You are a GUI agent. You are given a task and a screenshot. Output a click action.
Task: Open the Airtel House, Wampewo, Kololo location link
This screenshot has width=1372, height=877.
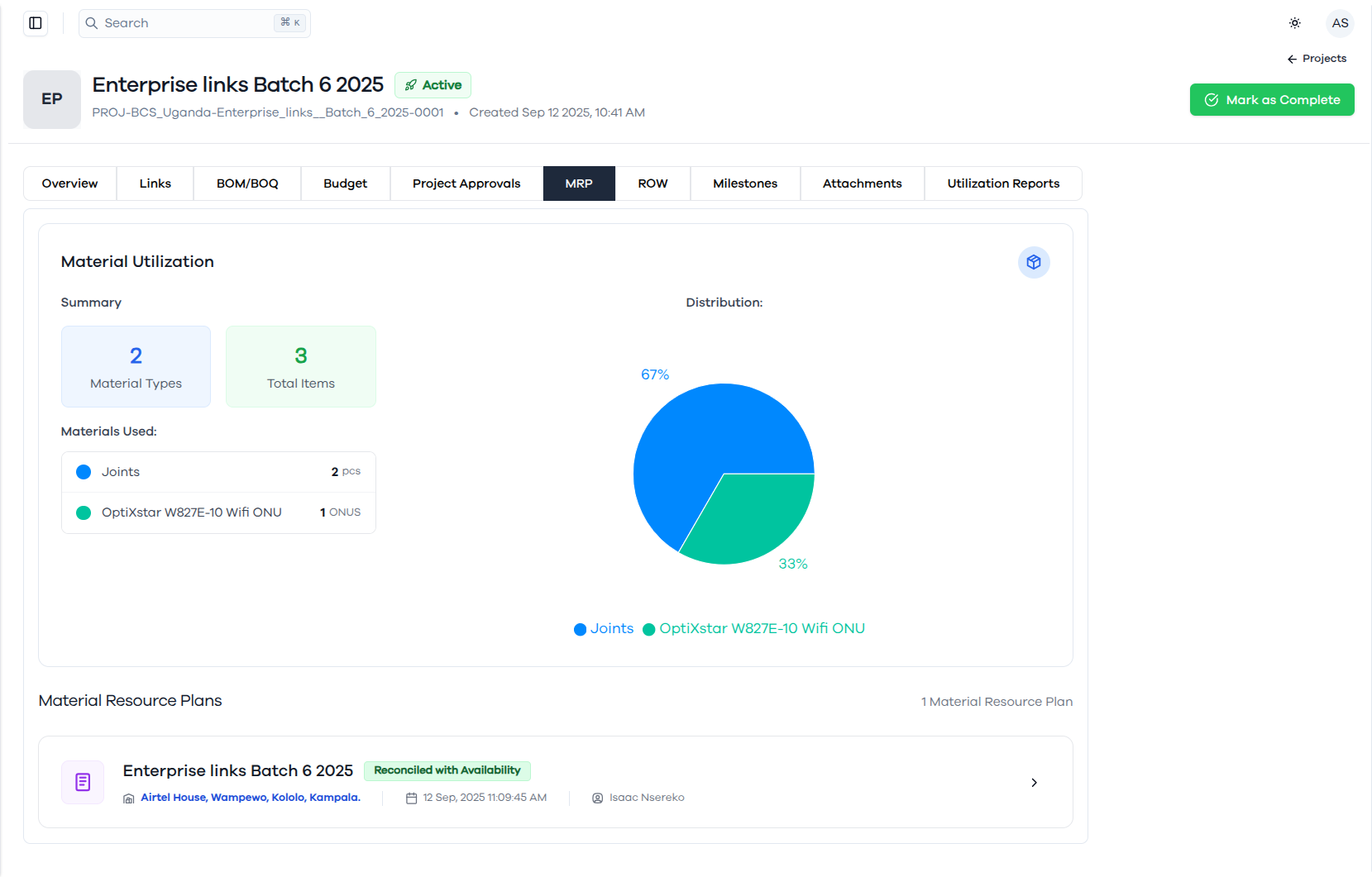pos(251,798)
